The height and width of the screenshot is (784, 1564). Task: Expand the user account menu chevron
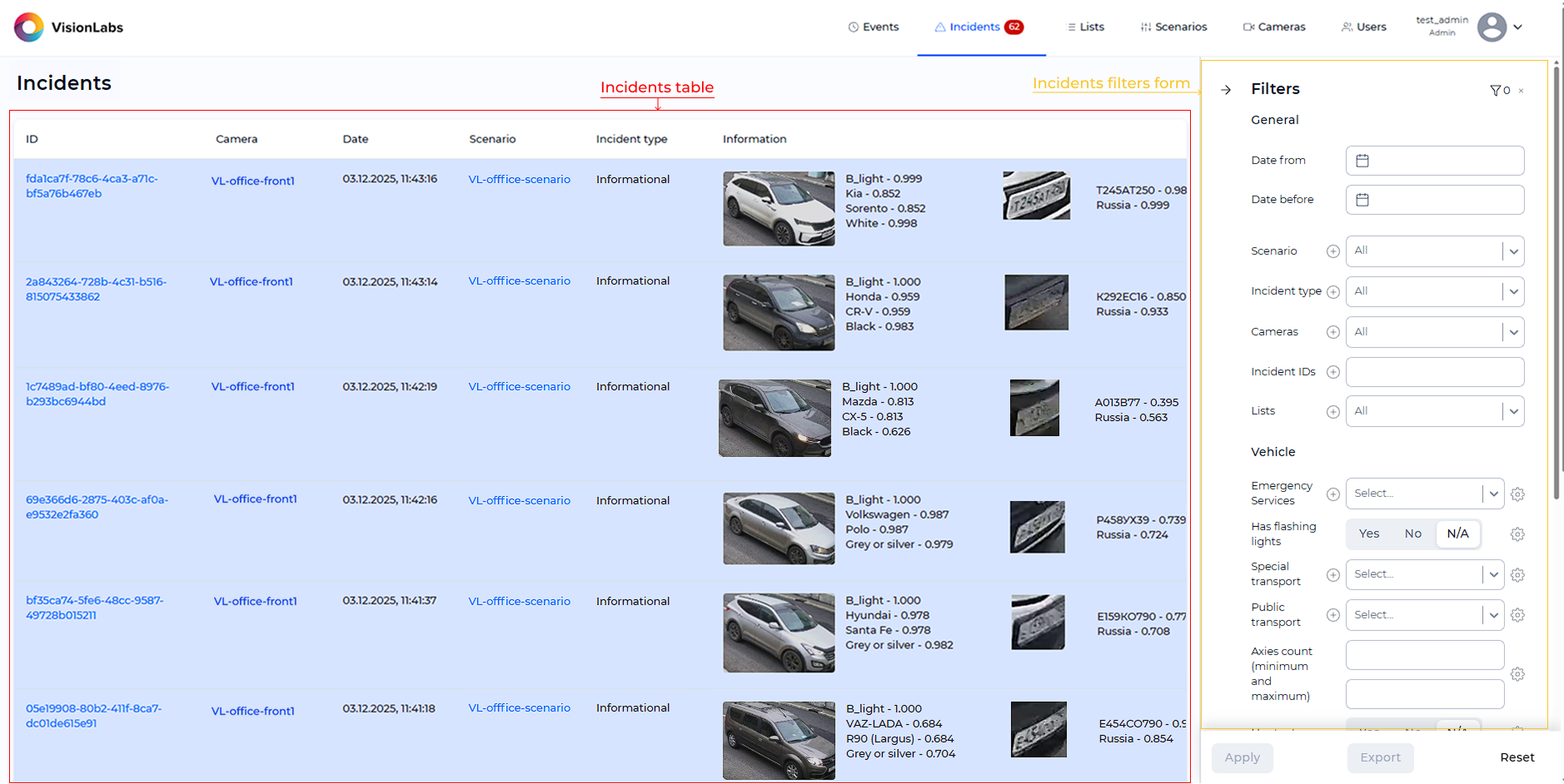1518,27
